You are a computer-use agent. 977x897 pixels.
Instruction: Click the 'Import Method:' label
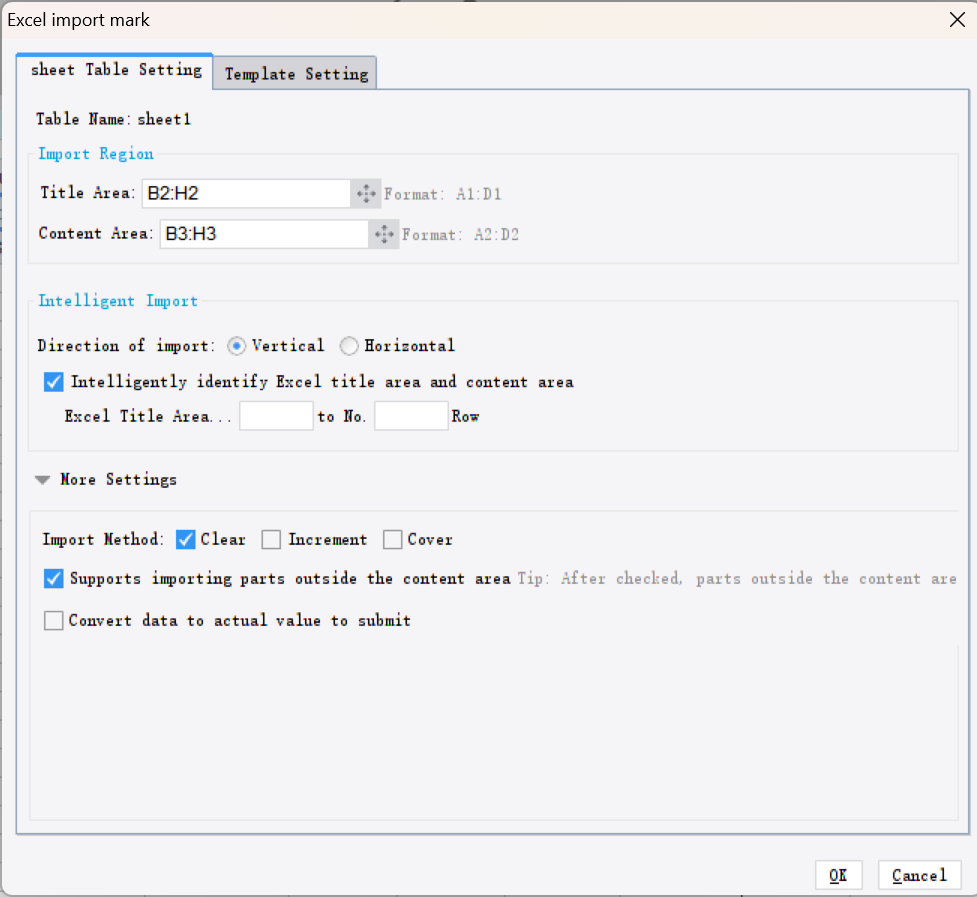(x=103, y=539)
